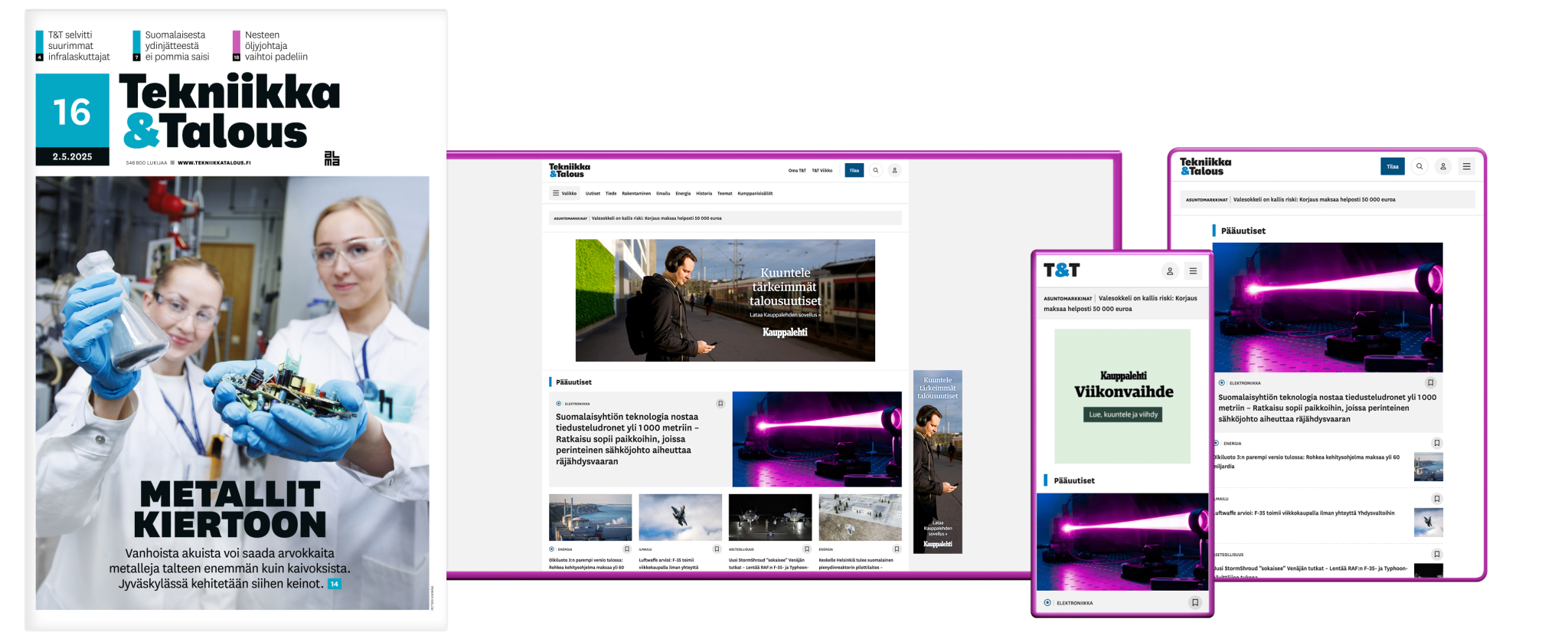The image size is (1568, 642).
Task: Select Rakentaminen in the navigation bar
Action: [x=635, y=194]
